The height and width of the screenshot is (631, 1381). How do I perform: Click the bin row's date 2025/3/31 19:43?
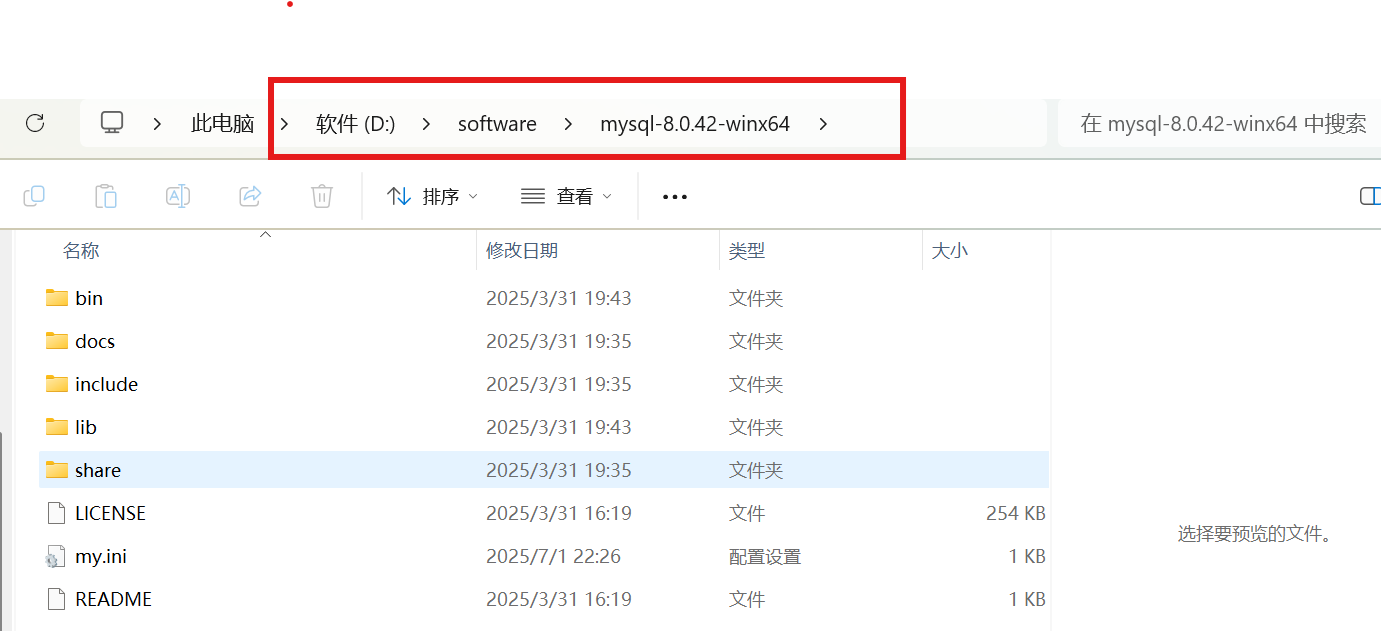pyautogui.click(x=559, y=298)
